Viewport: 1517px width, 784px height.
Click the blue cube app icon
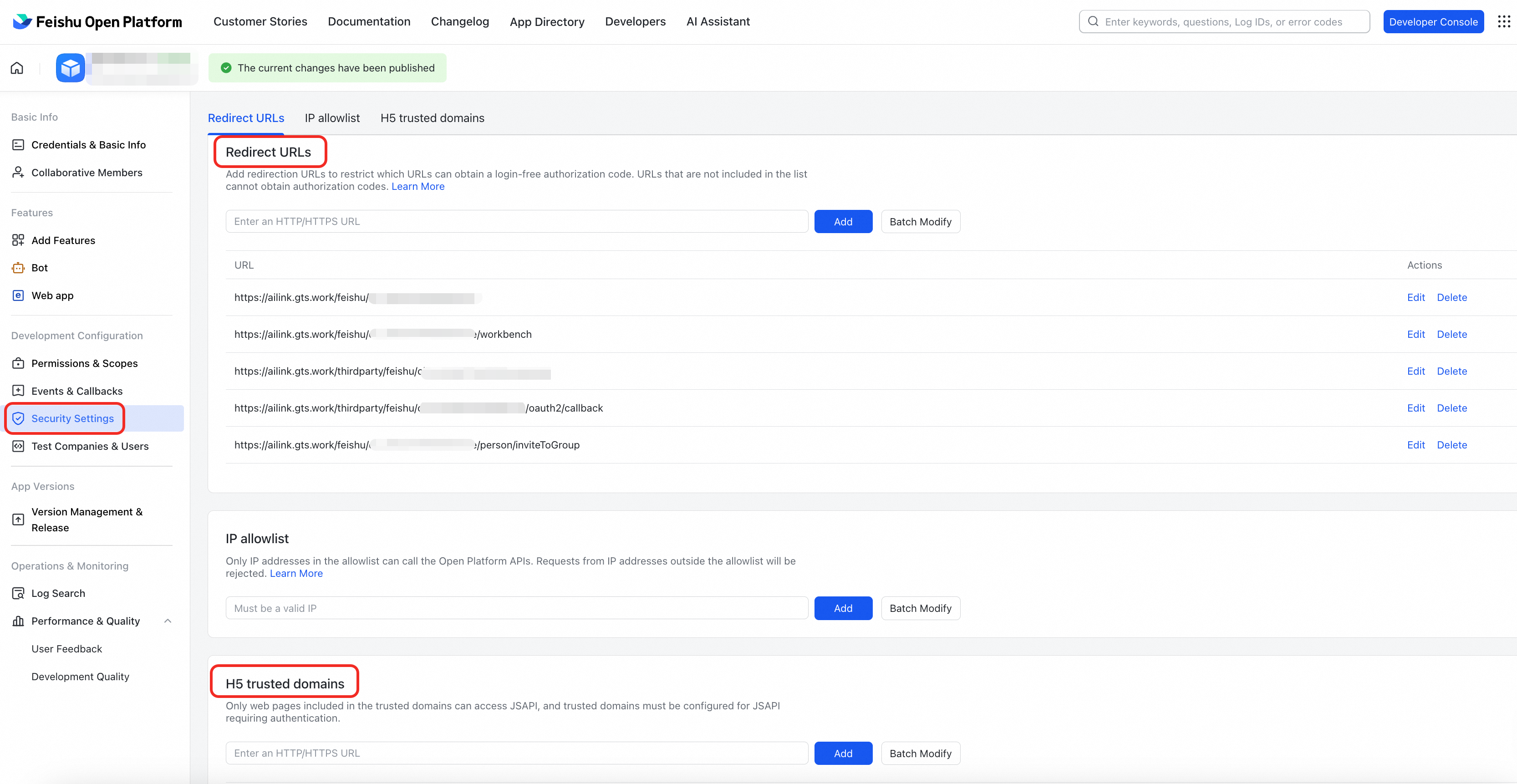[x=70, y=68]
